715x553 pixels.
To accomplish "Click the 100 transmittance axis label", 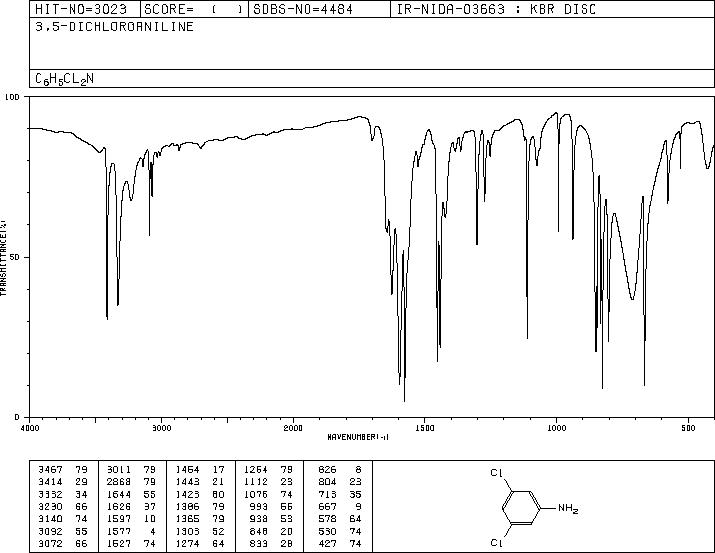I will 12,97.
